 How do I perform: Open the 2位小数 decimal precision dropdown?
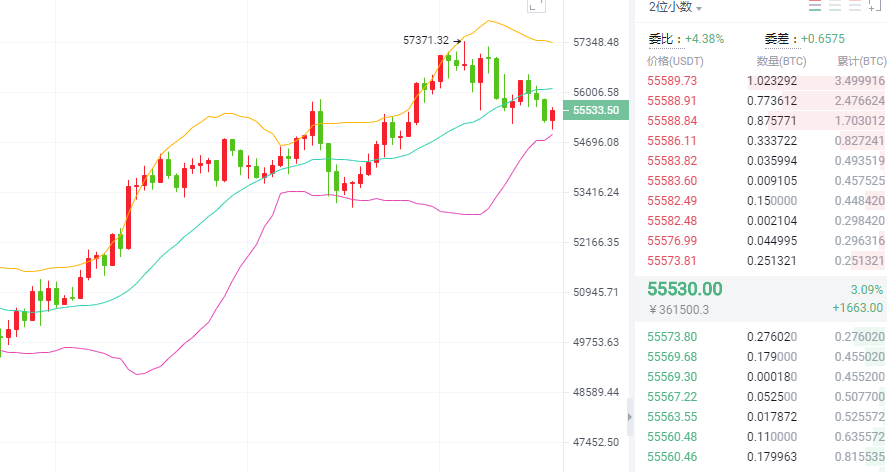(x=675, y=8)
